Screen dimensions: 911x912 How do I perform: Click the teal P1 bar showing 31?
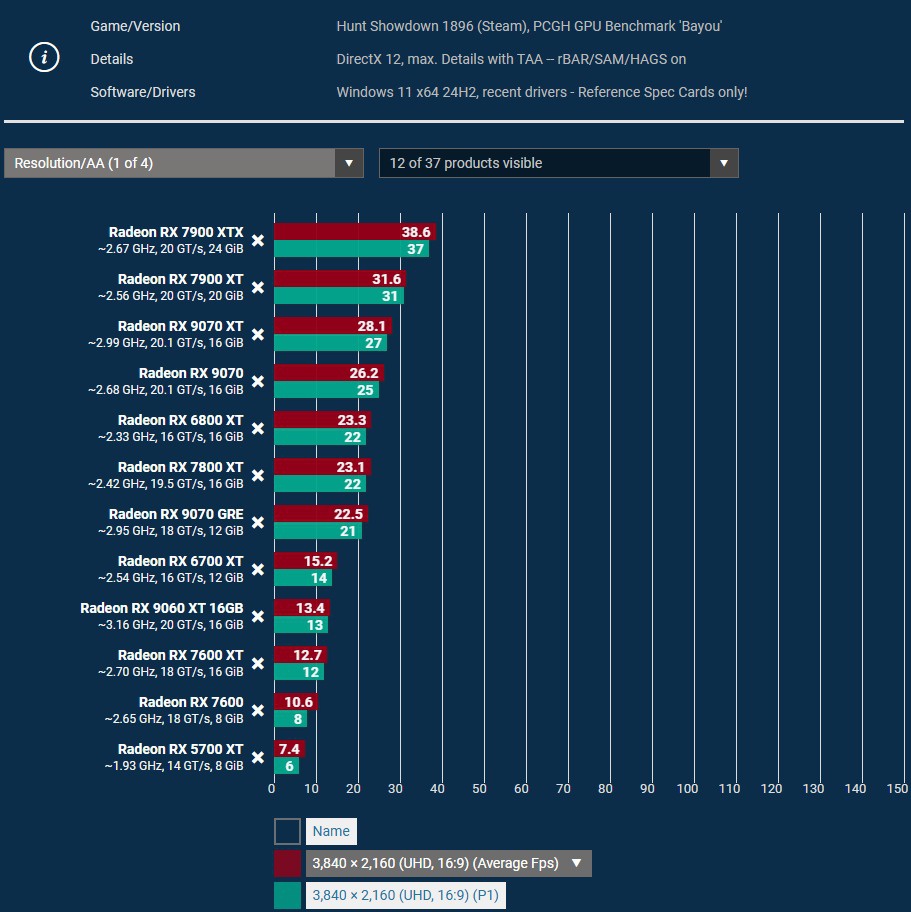coord(339,296)
